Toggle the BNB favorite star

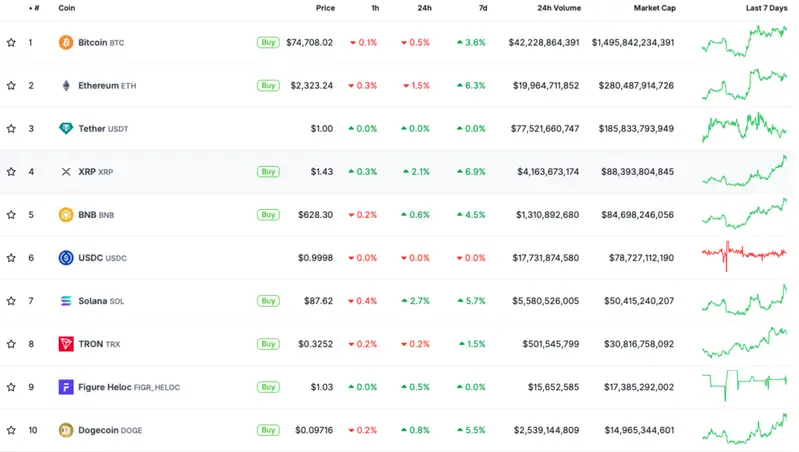point(11,215)
